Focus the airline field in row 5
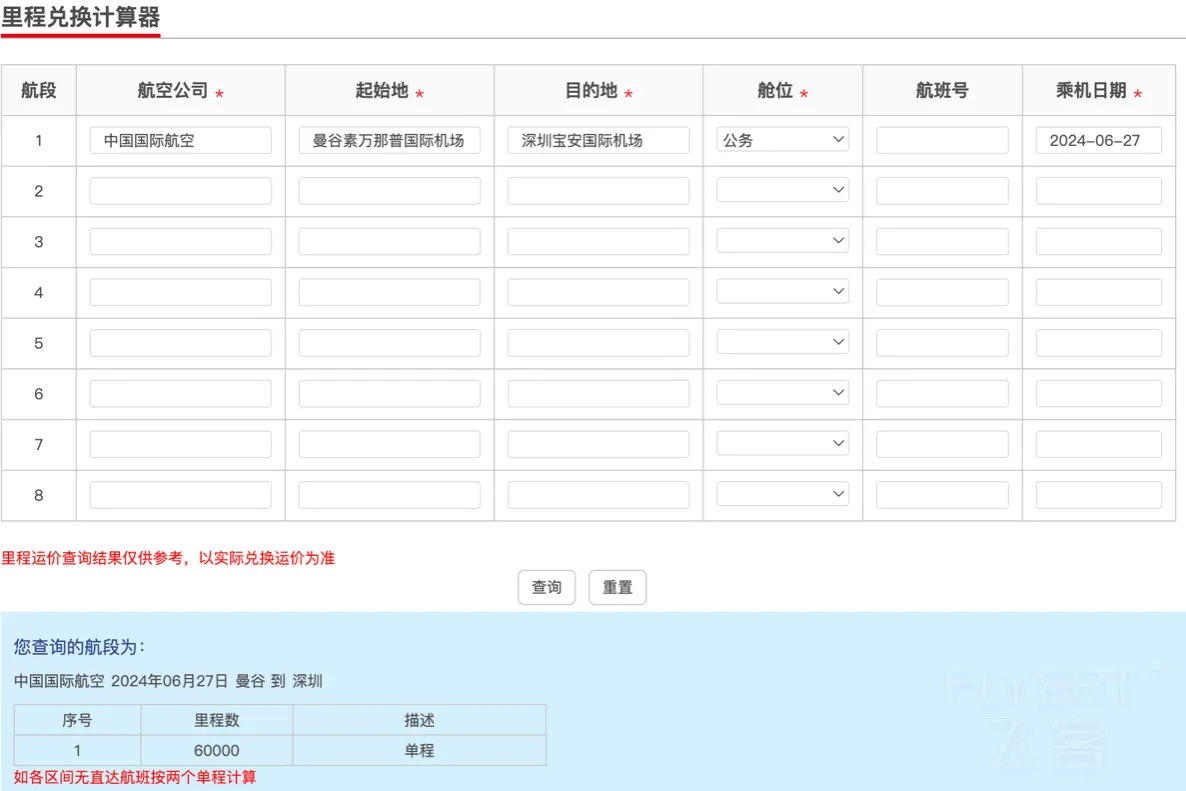Image resolution: width=1186 pixels, height=791 pixels. tap(180, 343)
